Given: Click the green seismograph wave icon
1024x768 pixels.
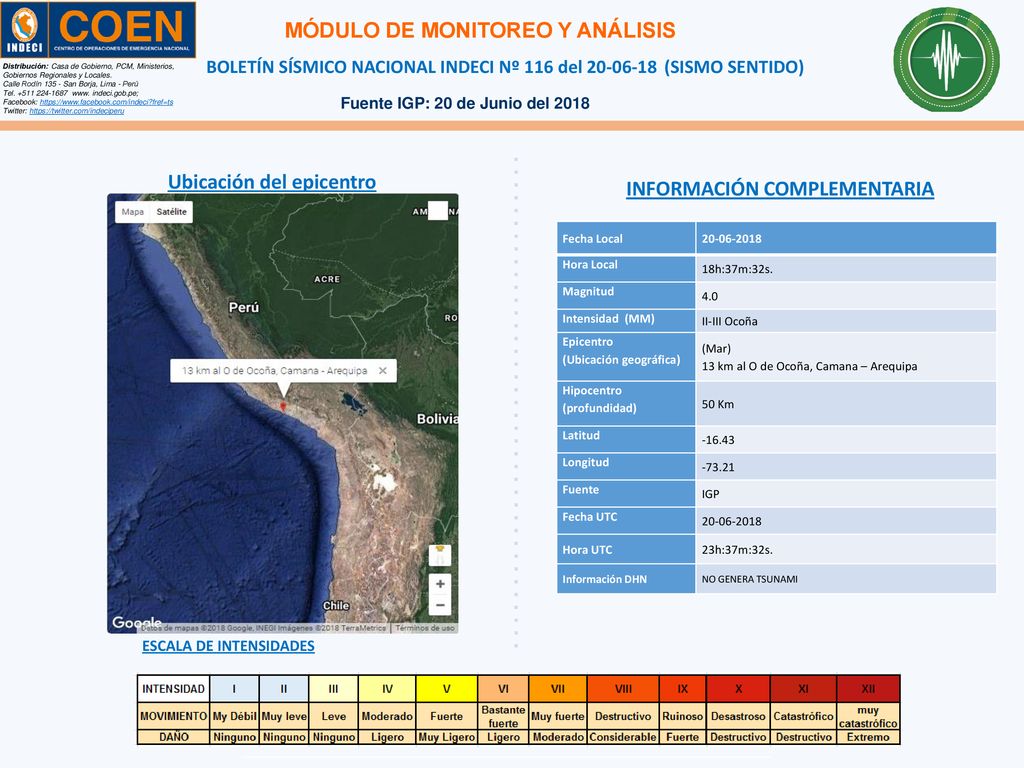Looking at the screenshot, I should (946, 59).
